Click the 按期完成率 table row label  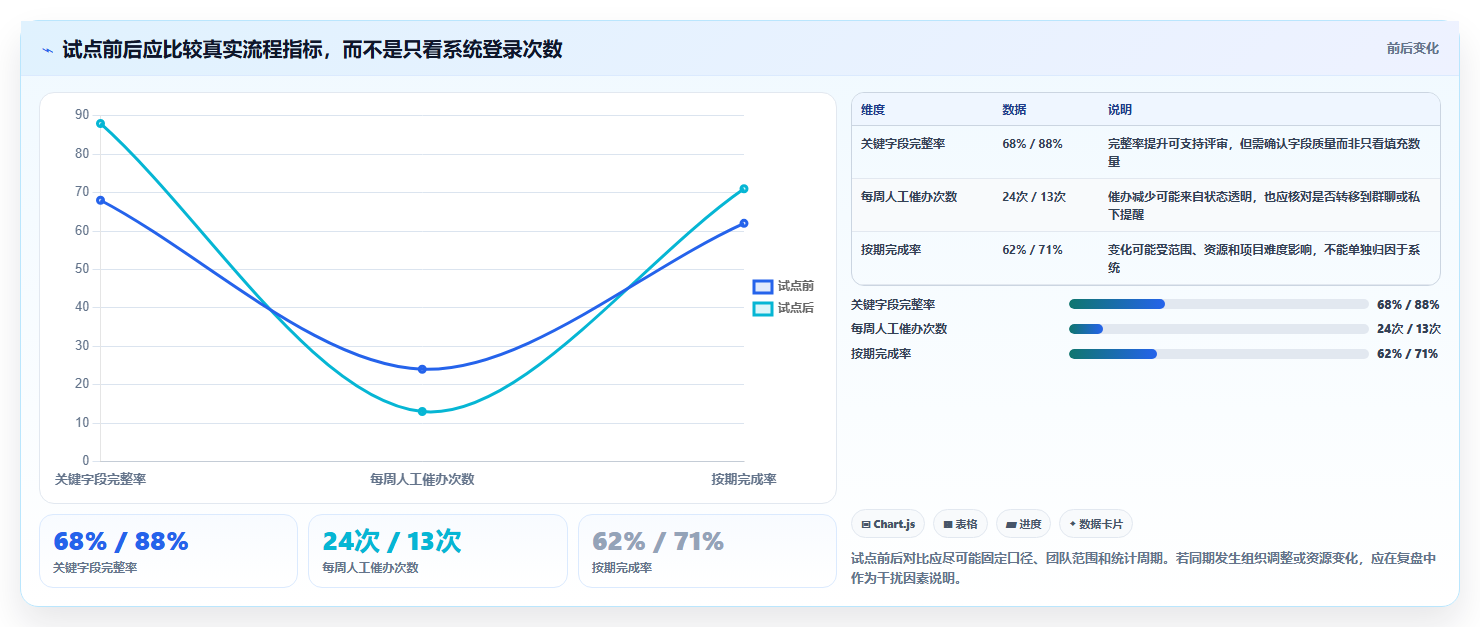[x=891, y=250]
